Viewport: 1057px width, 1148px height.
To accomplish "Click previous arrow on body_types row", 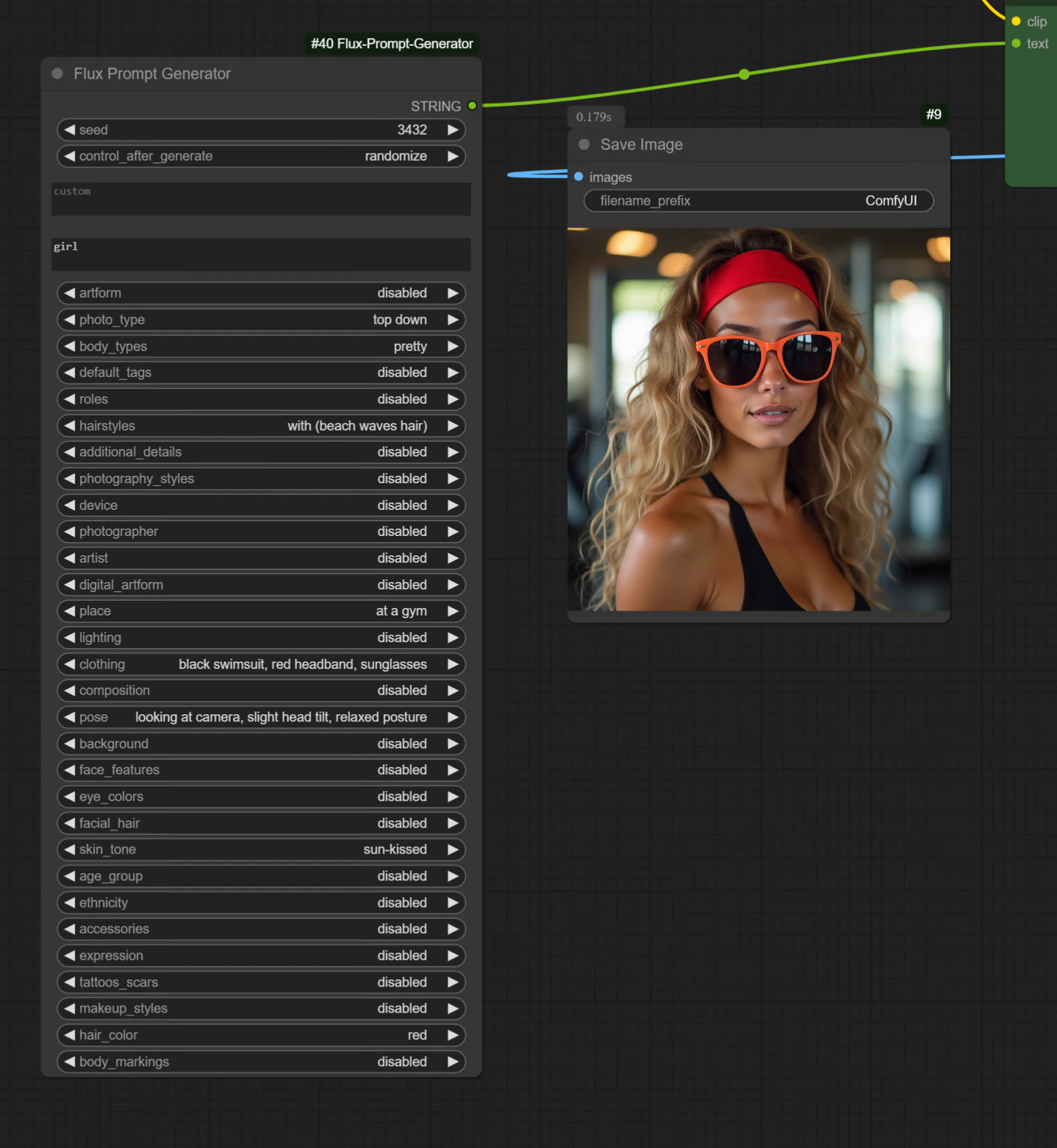I will 69,346.
